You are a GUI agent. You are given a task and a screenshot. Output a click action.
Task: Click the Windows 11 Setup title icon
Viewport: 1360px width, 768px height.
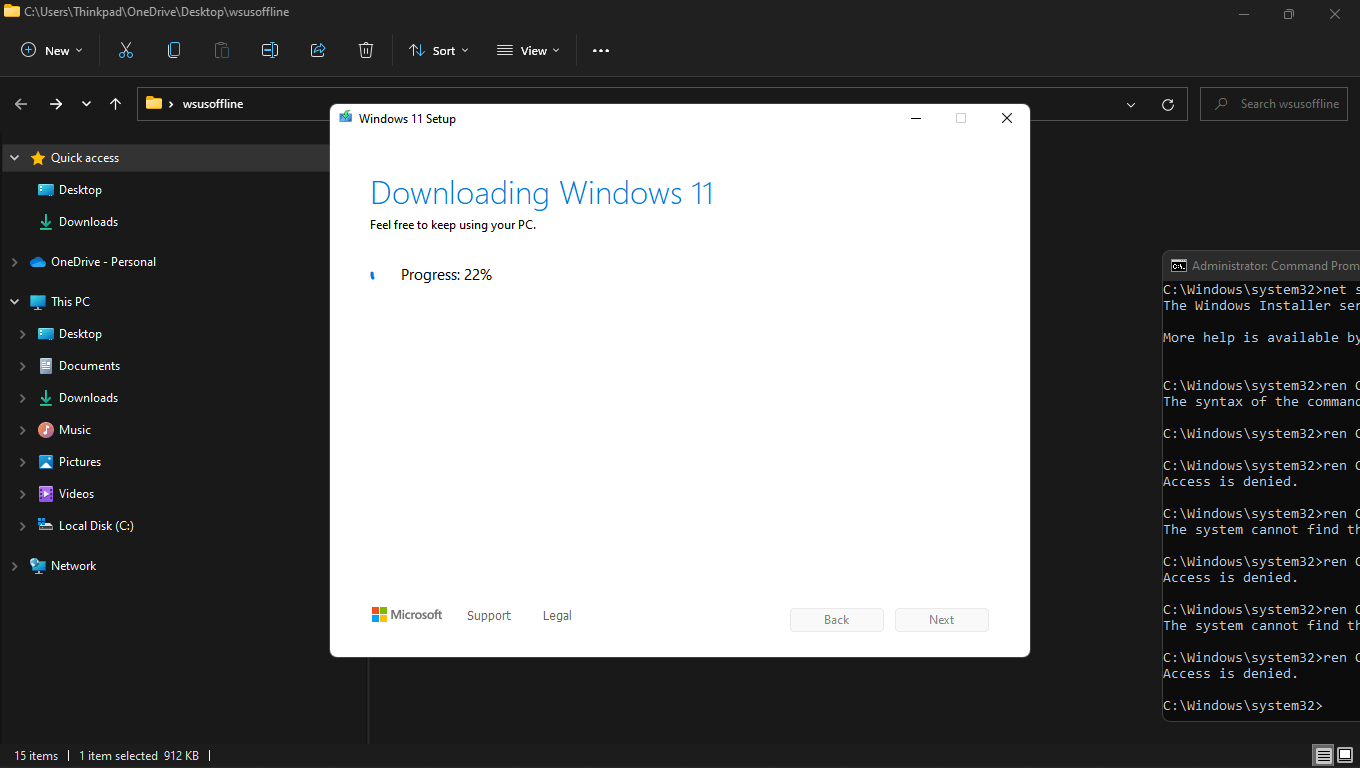point(346,118)
